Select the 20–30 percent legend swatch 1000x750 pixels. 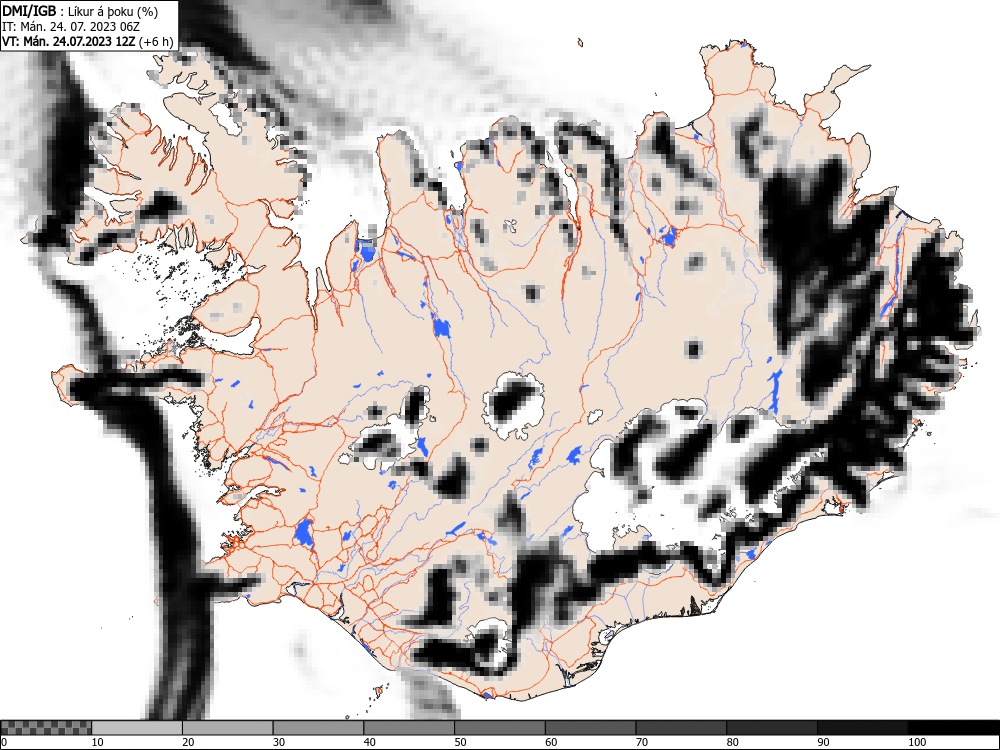(228, 728)
